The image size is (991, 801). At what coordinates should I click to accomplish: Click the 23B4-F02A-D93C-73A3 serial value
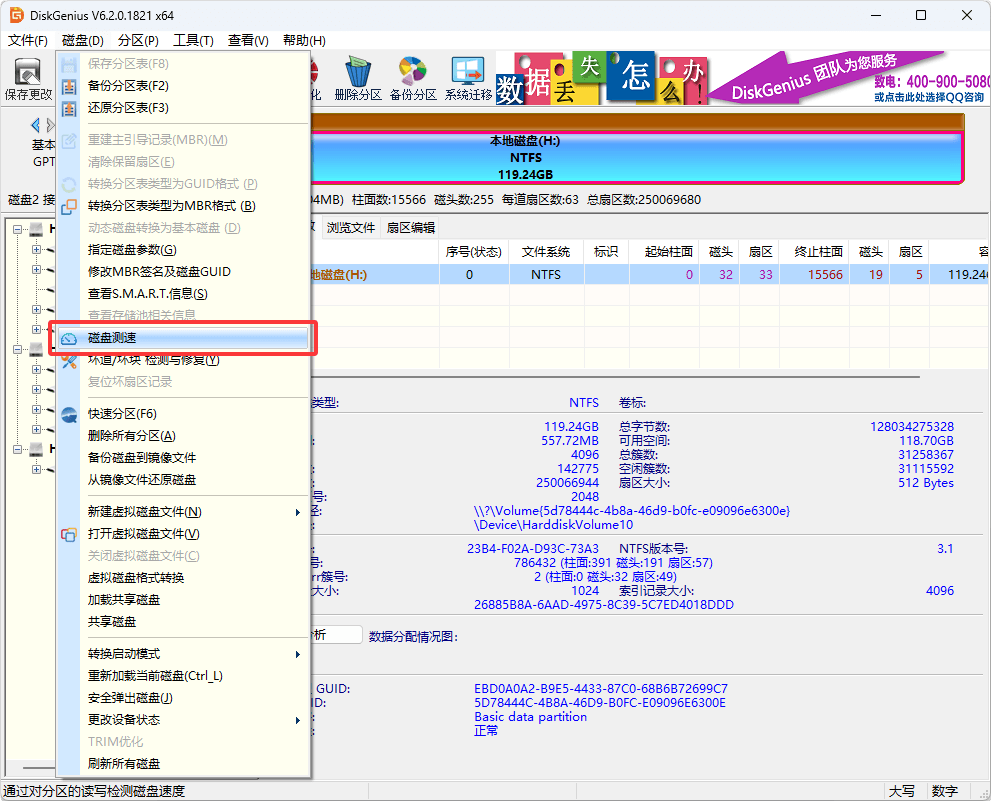point(533,549)
